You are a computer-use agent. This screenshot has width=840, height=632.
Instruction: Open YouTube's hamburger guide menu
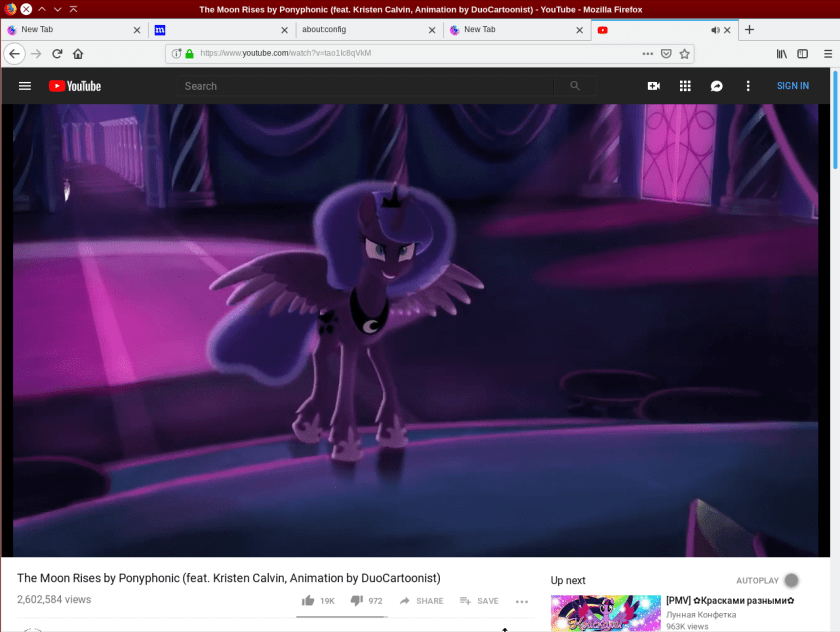click(x=25, y=86)
